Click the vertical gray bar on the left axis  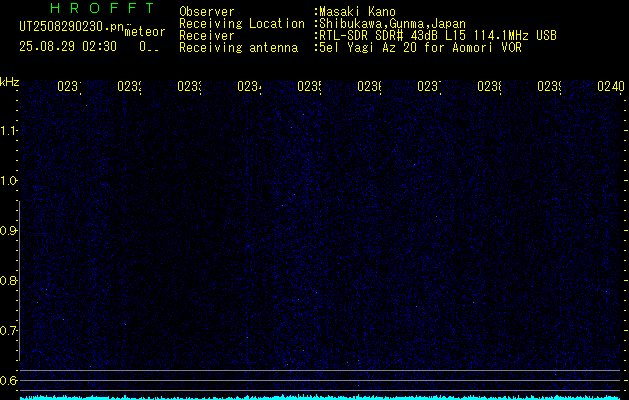(19, 280)
